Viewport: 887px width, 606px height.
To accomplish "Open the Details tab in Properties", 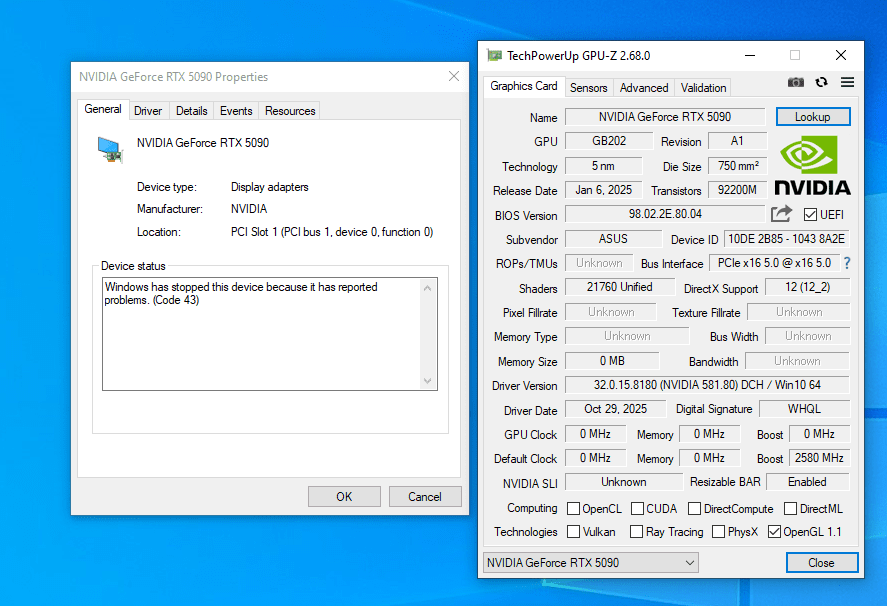I will point(191,111).
